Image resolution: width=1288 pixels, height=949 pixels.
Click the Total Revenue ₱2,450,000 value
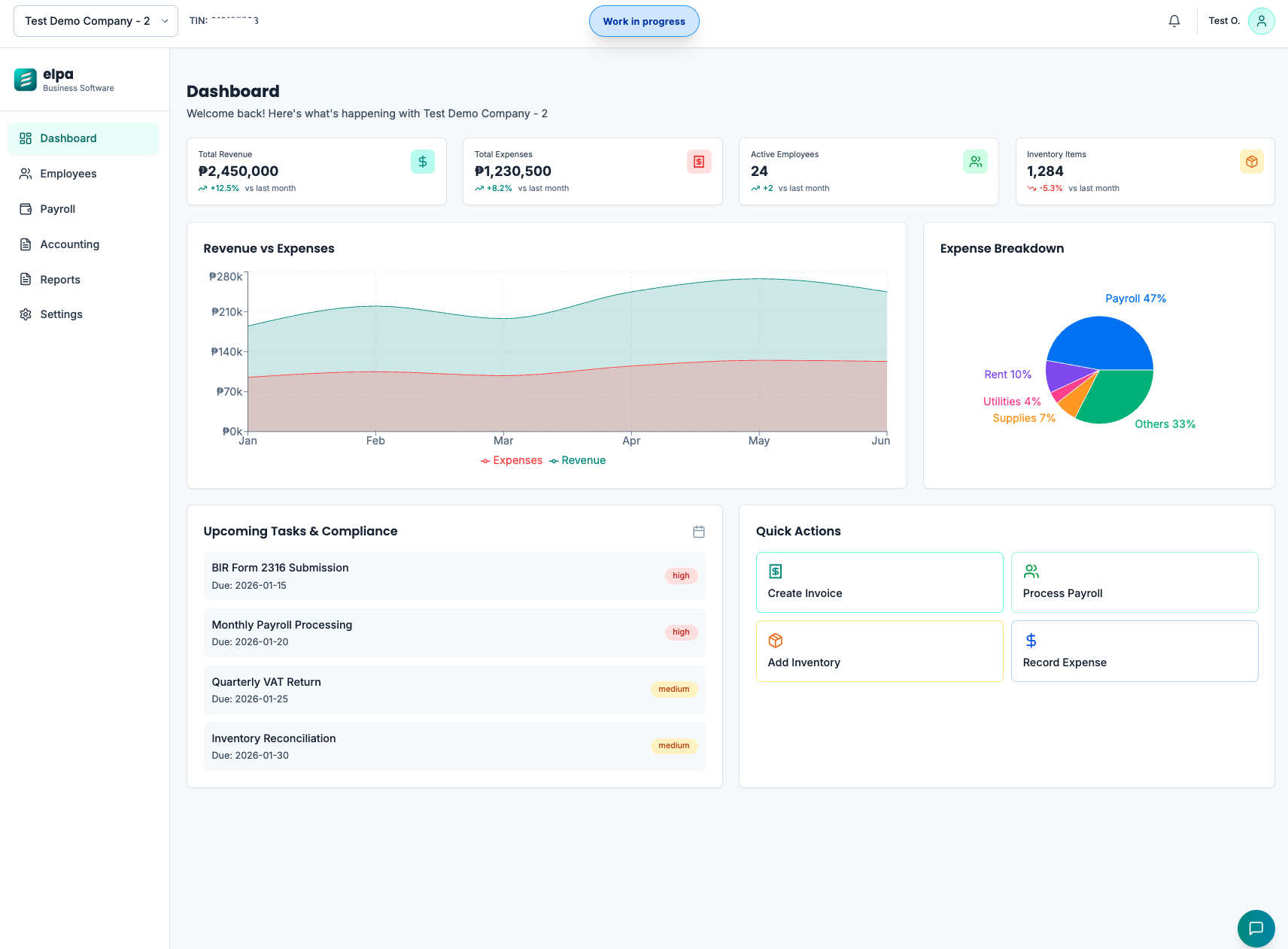(238, 171)
